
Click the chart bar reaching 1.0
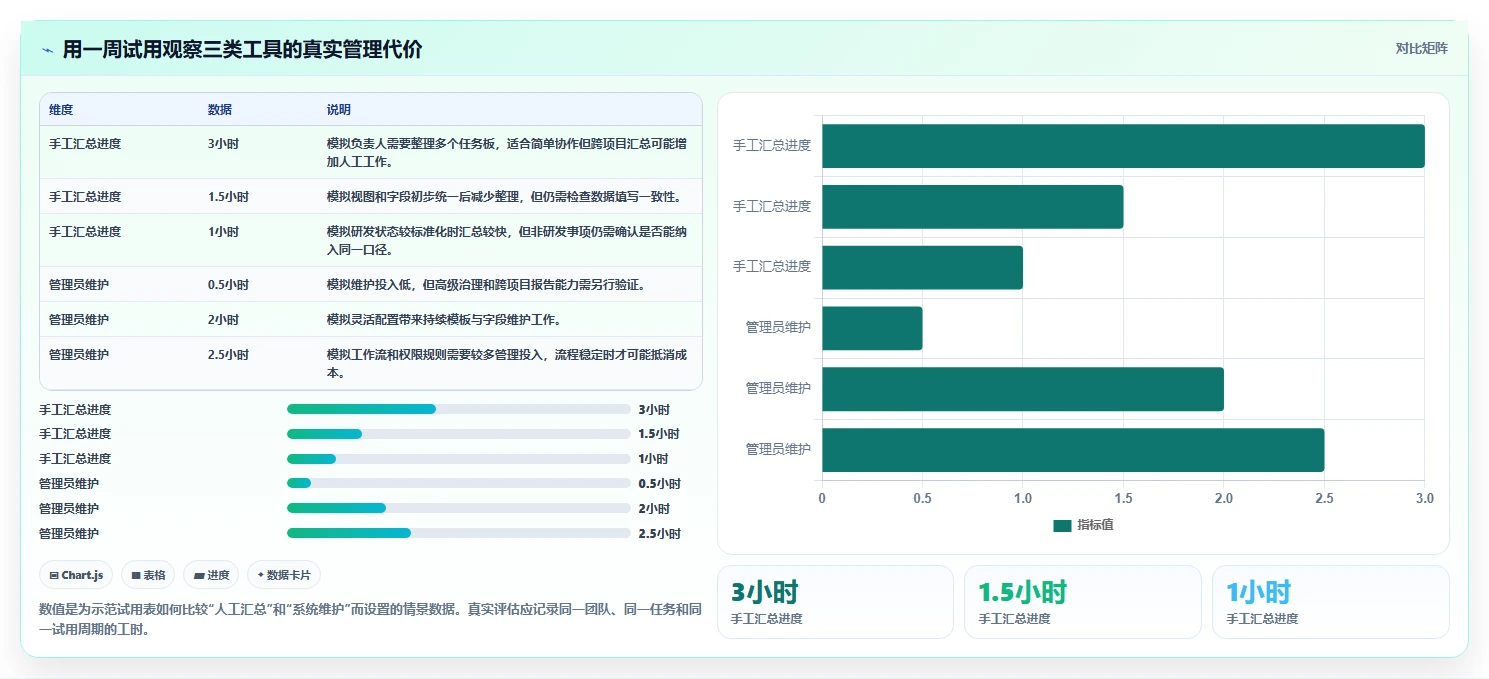(x=922, y=268)
